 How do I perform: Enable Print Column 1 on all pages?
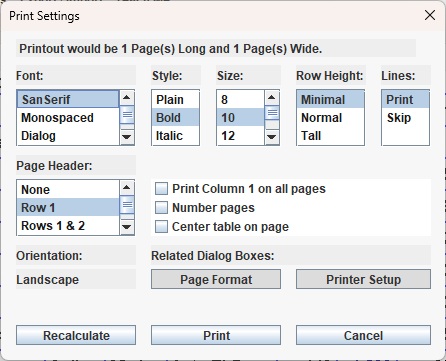coord(162,189)
